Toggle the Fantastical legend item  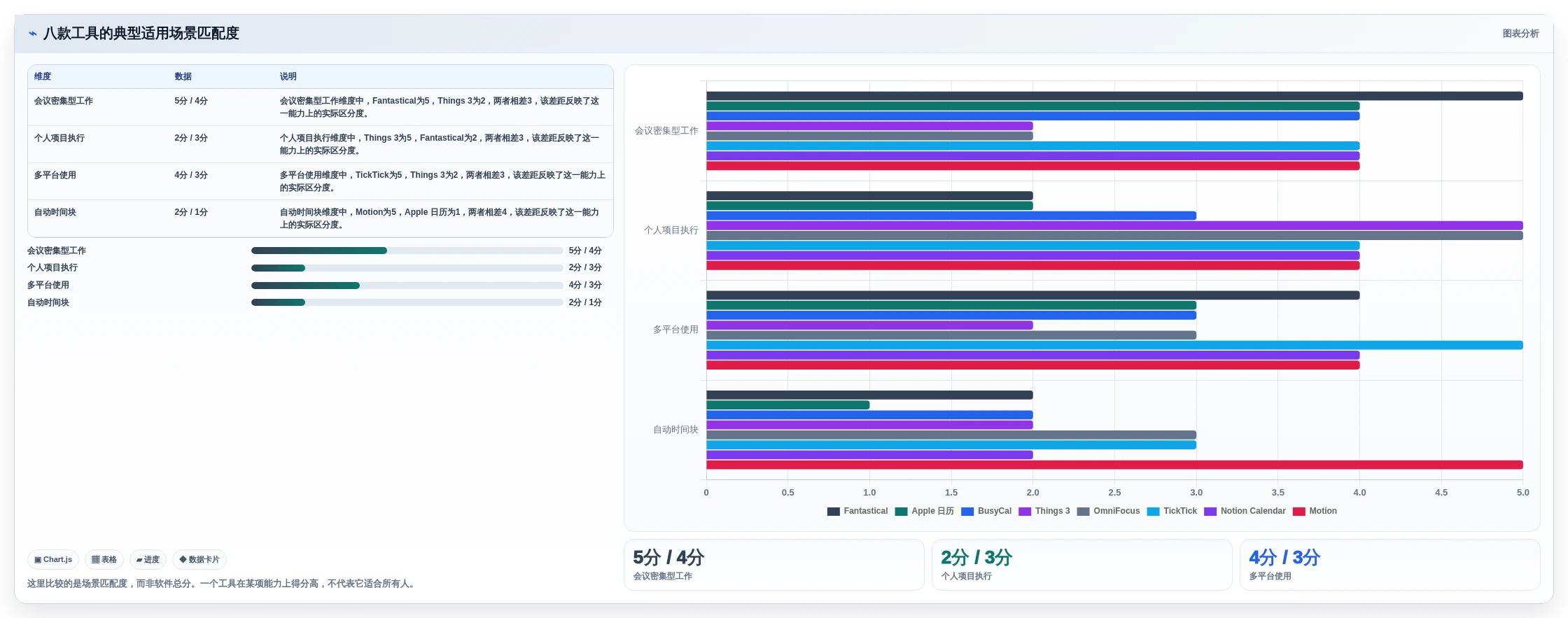click(857, 512)
